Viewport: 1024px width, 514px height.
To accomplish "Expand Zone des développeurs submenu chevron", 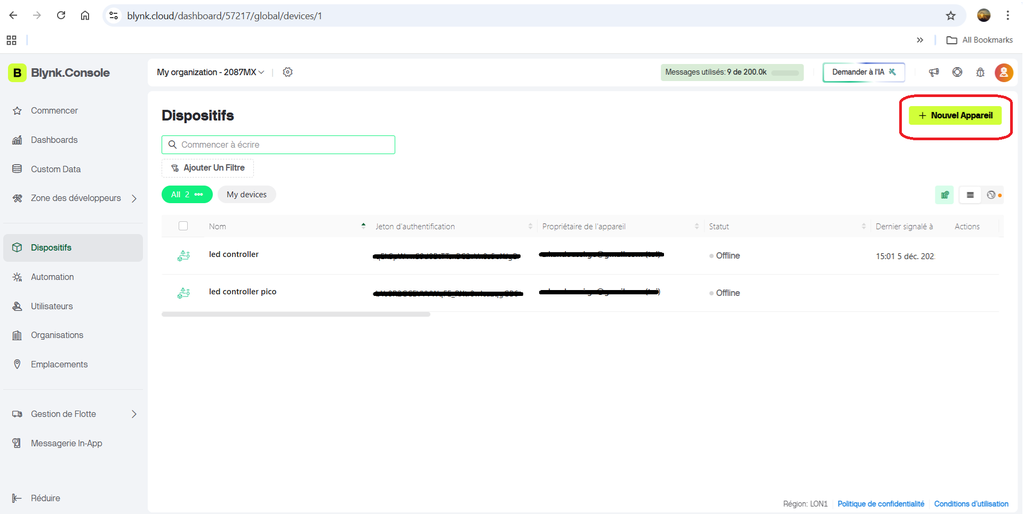I will (x=134, y=199).
